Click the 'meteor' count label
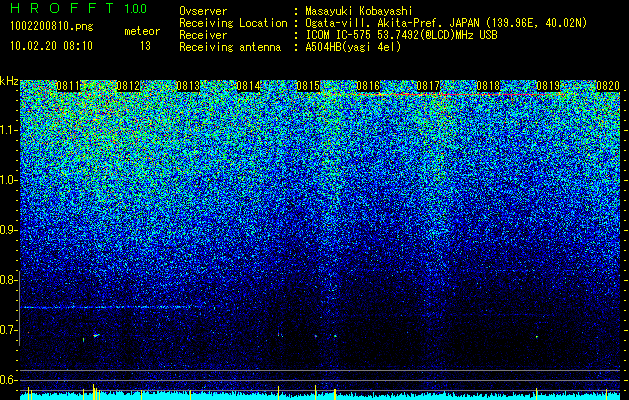The width and height of the screenshot is (629, 400). [142, 31]
